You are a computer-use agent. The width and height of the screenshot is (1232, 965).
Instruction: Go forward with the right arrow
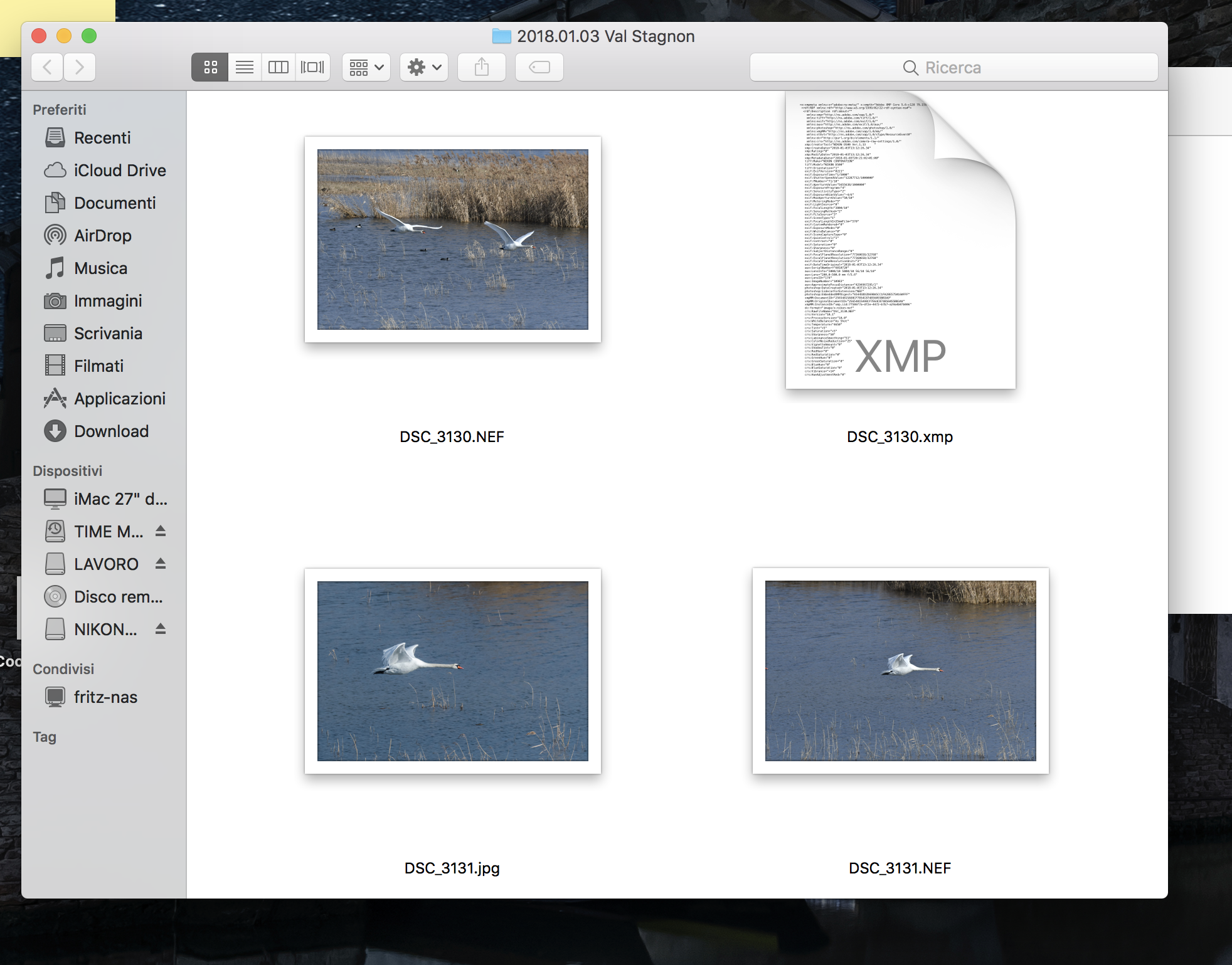80,67
